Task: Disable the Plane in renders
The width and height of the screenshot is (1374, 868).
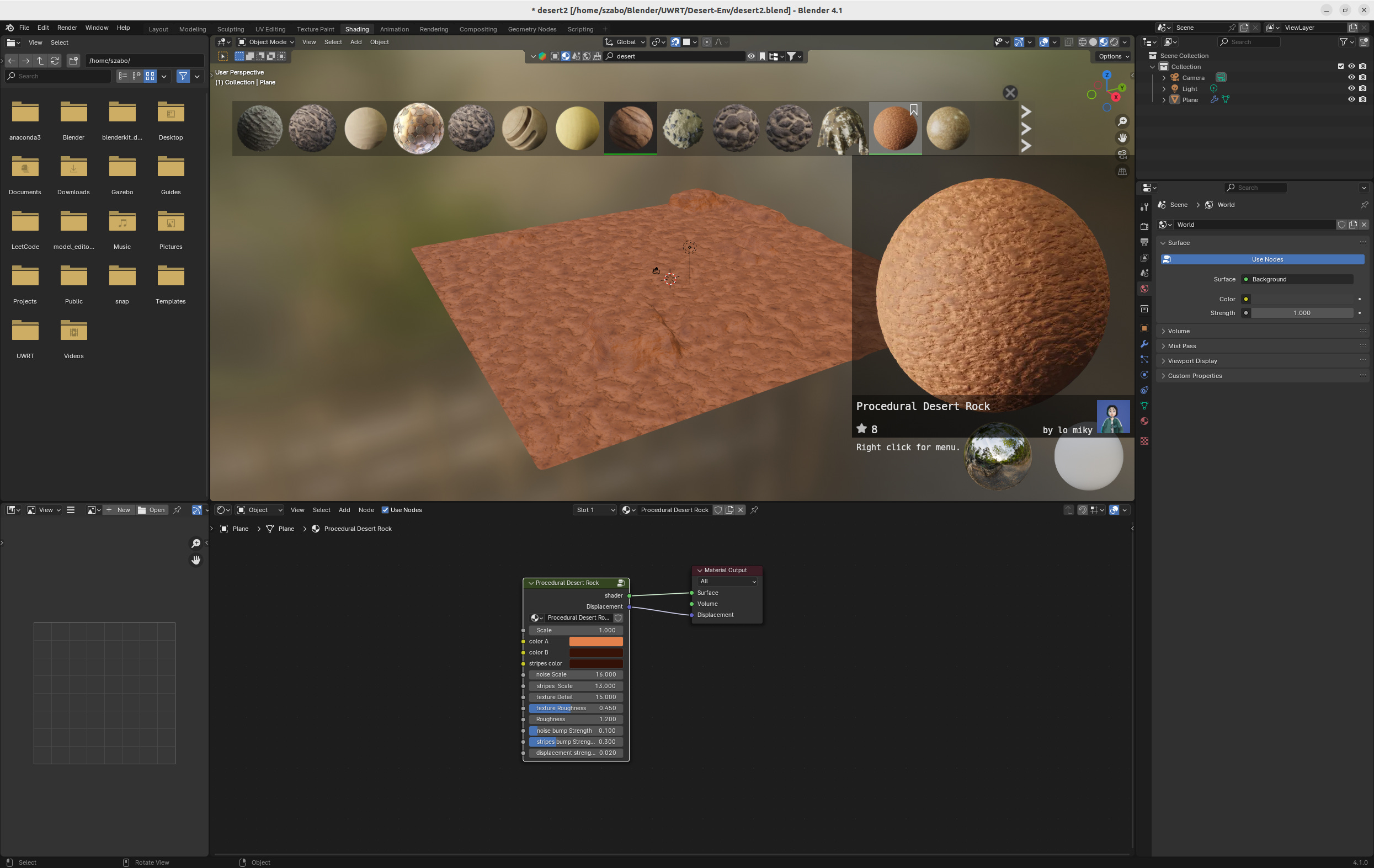Action: tap(1362, 100)
